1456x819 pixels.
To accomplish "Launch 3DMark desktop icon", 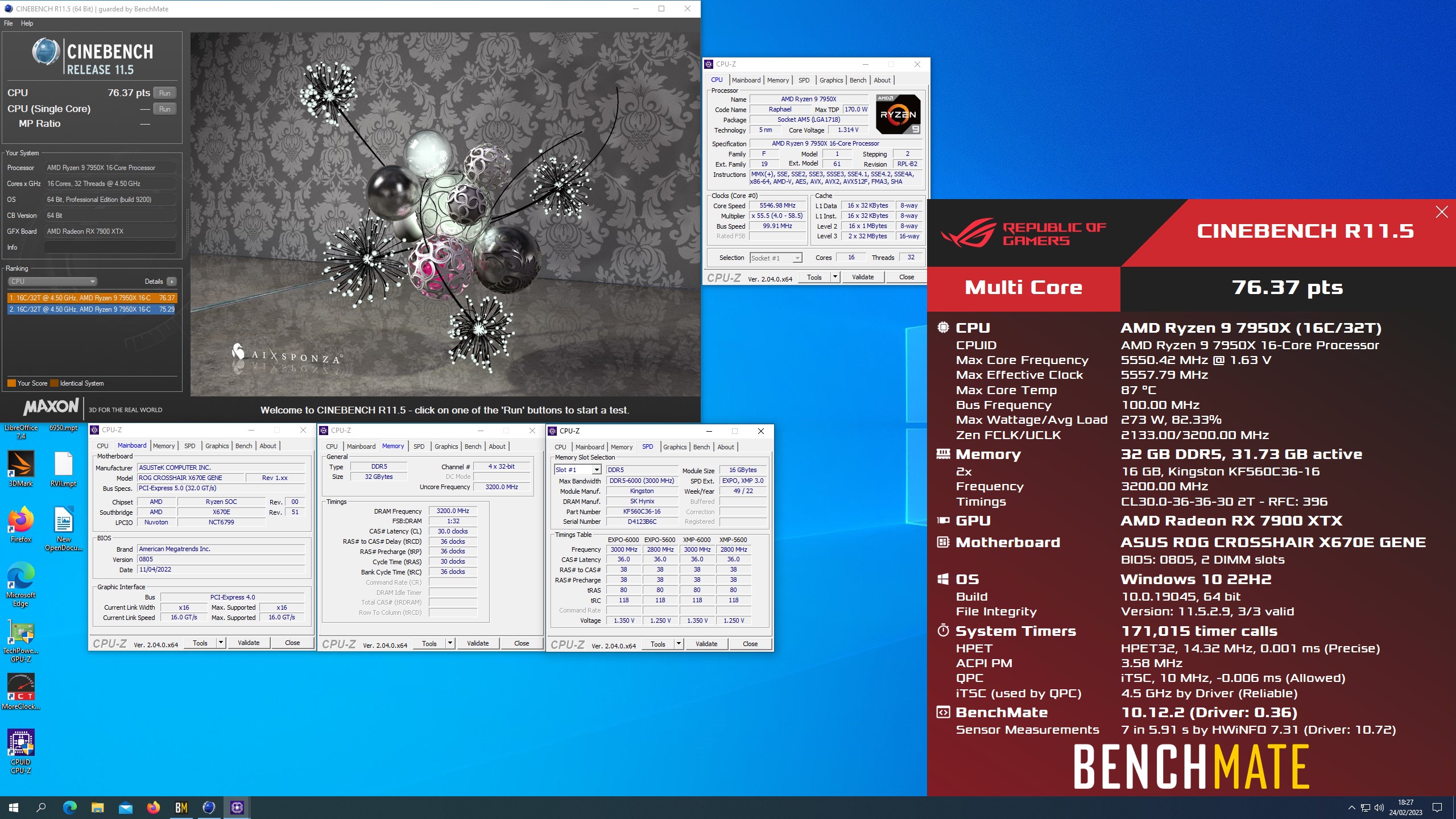I will pos(21,469).
